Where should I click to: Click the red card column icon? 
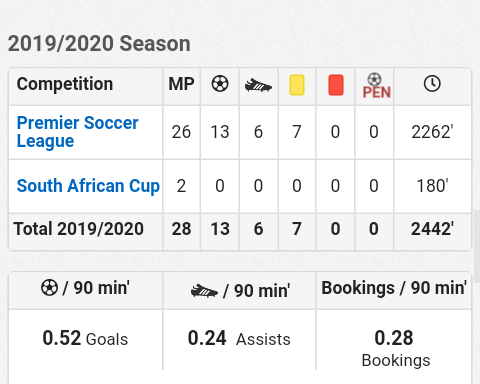coord(336,85)
